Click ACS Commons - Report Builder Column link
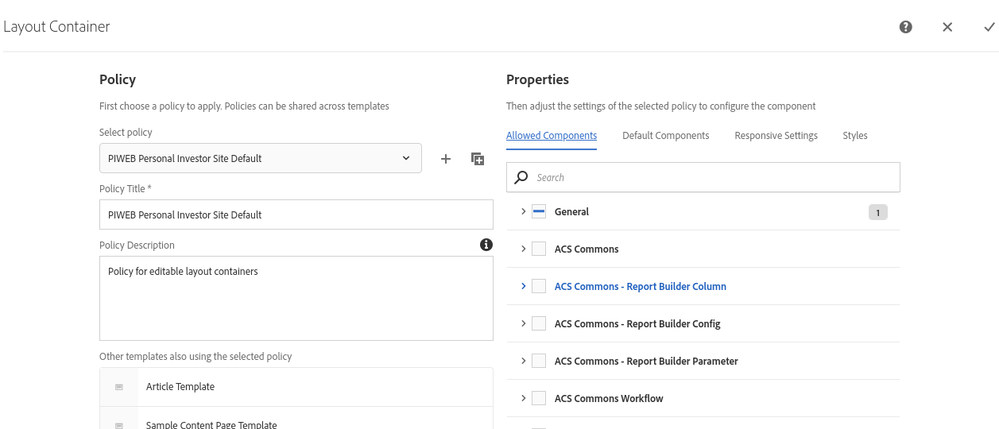The image size is (999, 429). click(640, 287)
